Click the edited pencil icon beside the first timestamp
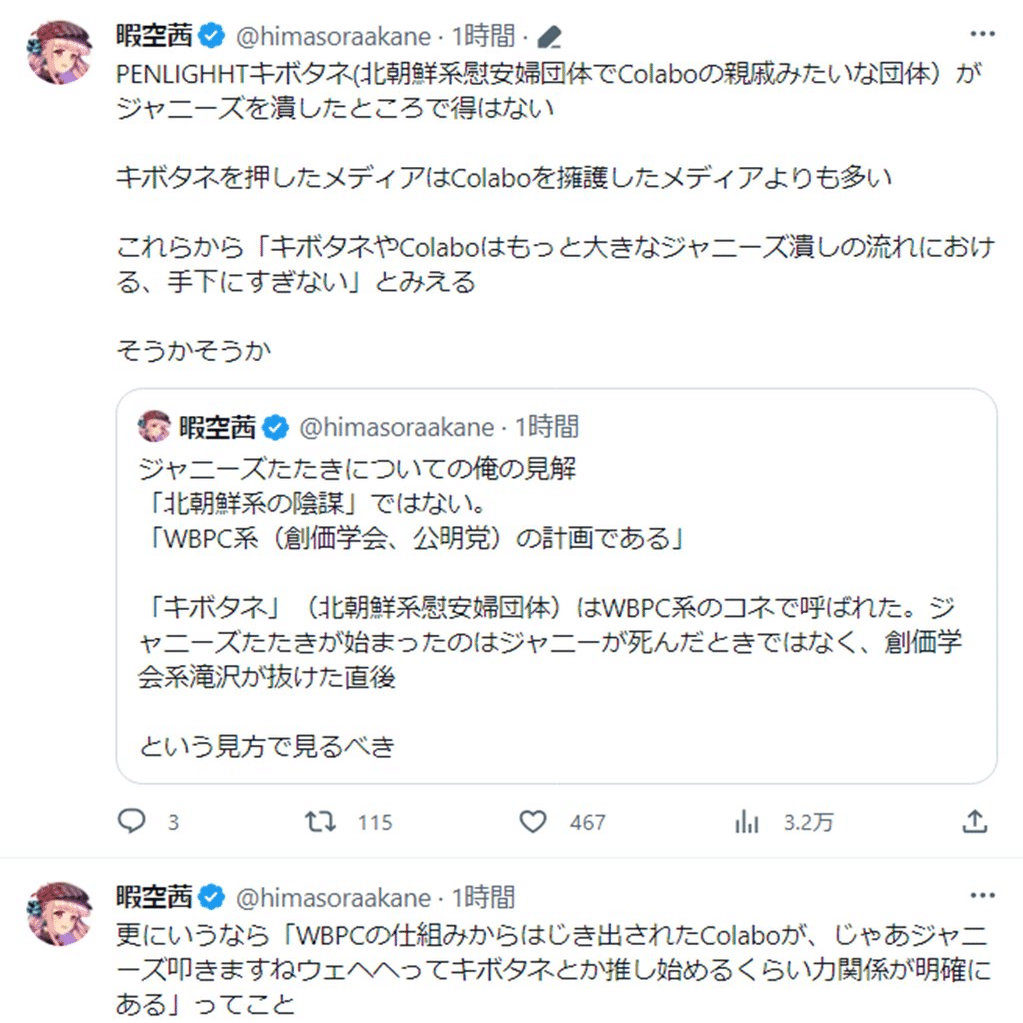Viewport: 1023px width, 1023px height. pos(550,38)
